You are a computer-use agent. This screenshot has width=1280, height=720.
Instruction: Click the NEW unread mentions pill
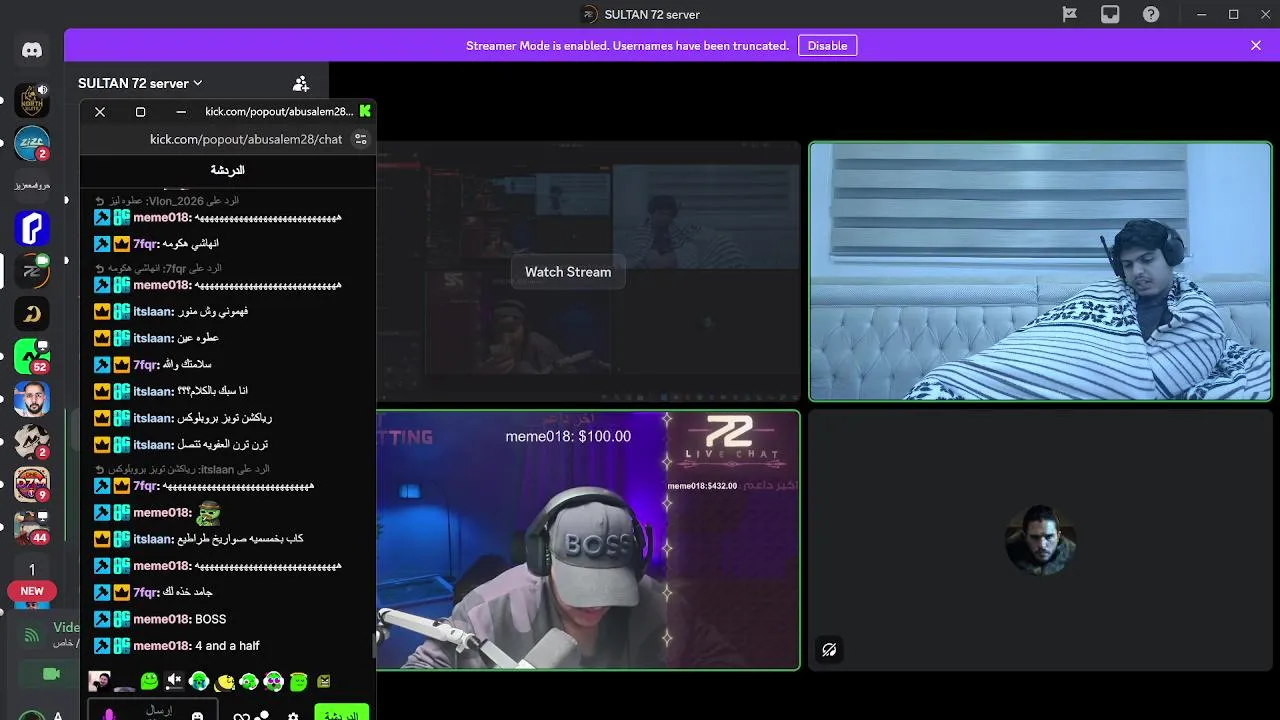coord(32,591)
